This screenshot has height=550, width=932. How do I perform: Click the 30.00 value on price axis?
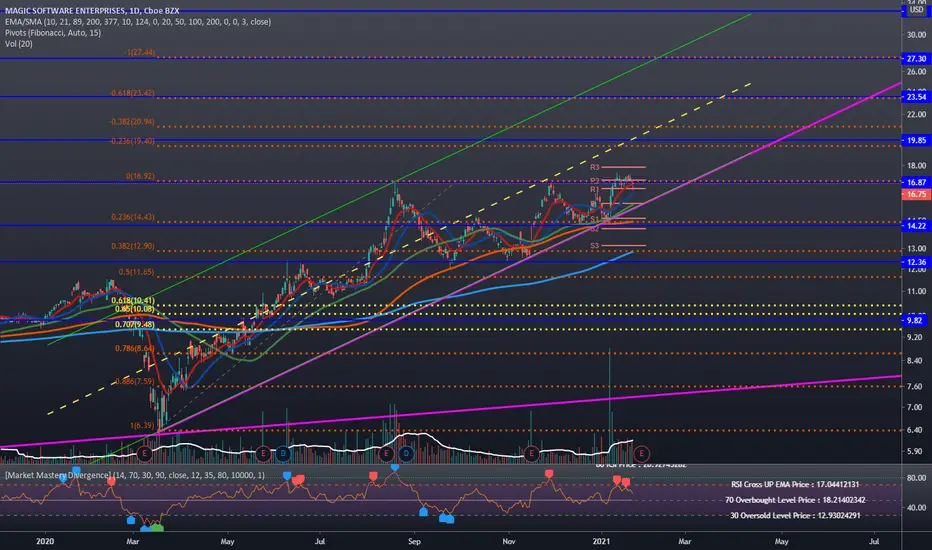pos(916,35)
